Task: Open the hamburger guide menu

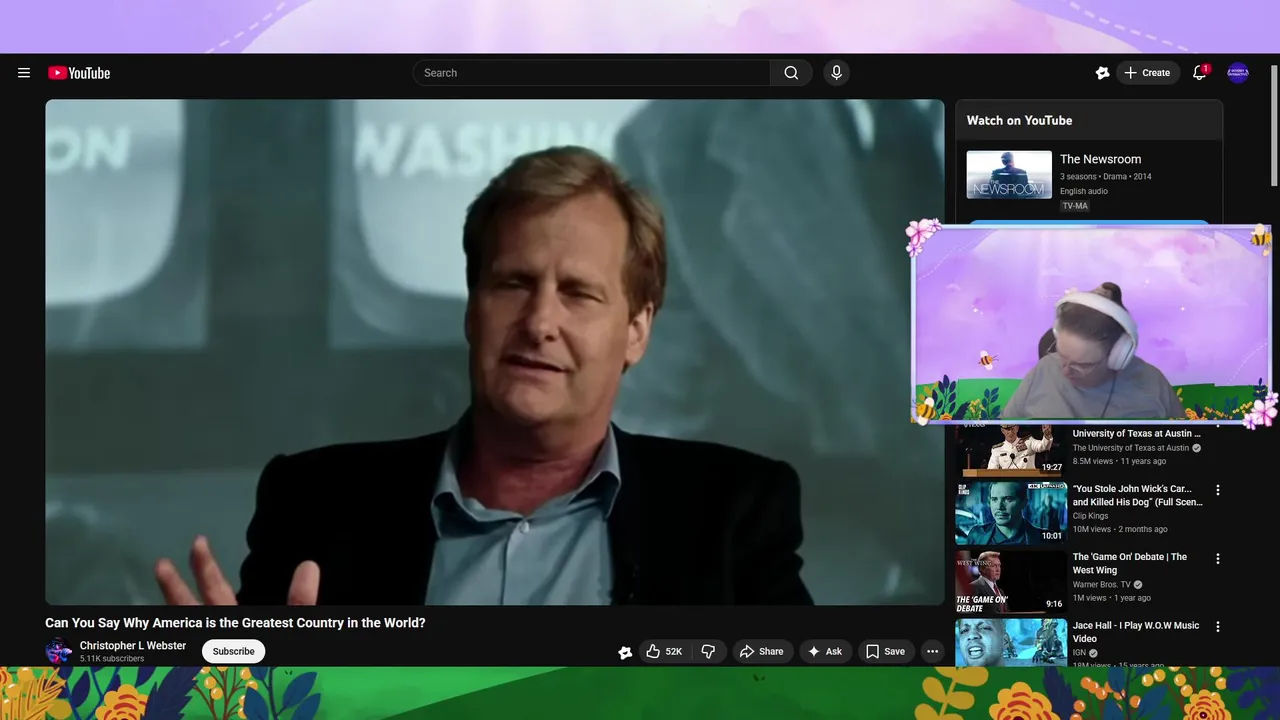Action: pyautogui.click(x=24, y=73)
